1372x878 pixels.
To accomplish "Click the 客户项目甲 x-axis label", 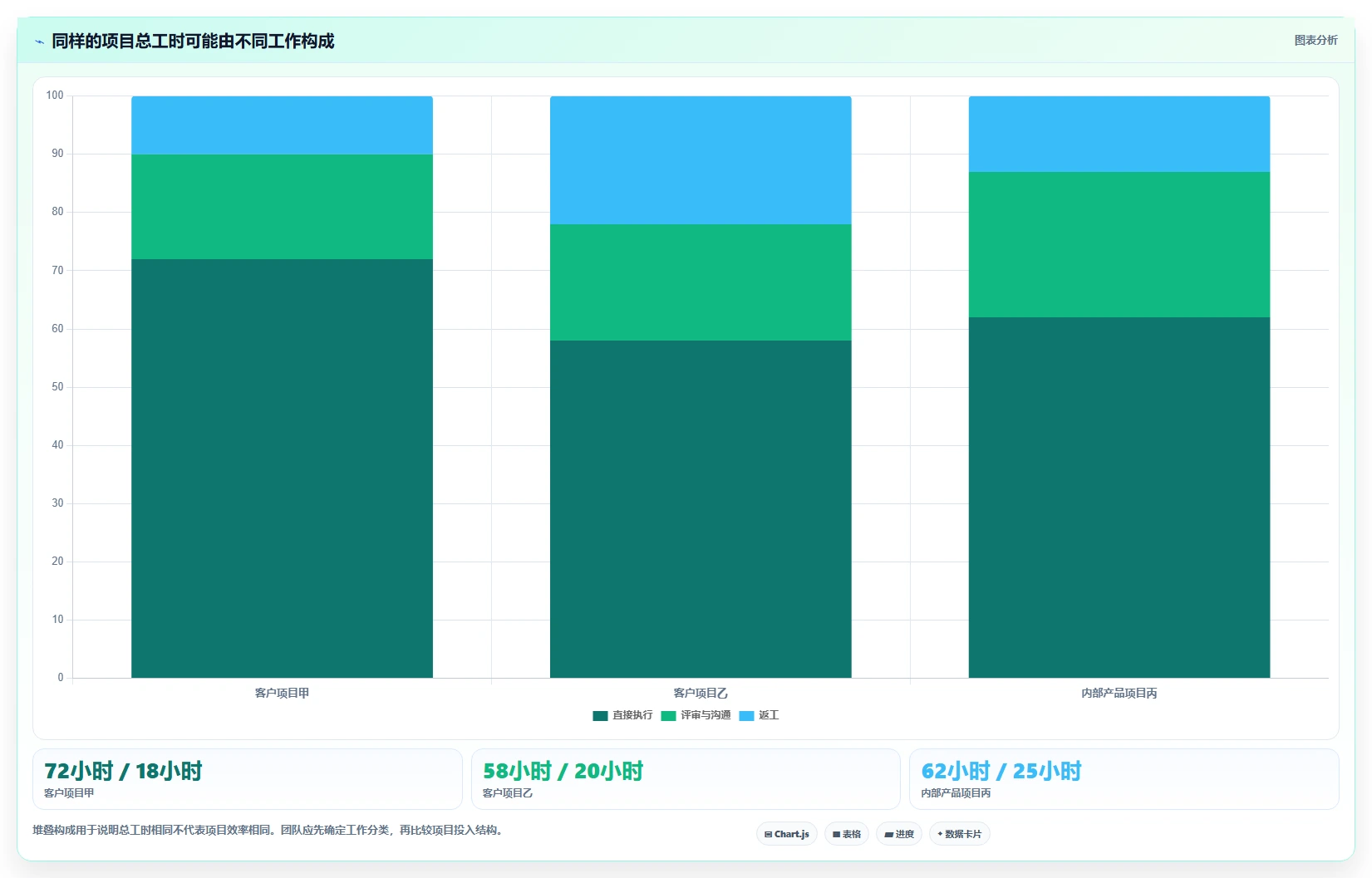I will pyautogui.click(x=282, y=693).
